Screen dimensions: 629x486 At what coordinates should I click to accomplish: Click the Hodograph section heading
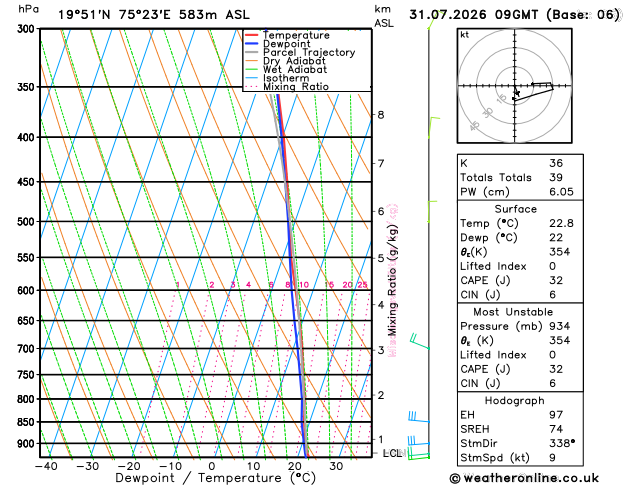click(514, 401)
